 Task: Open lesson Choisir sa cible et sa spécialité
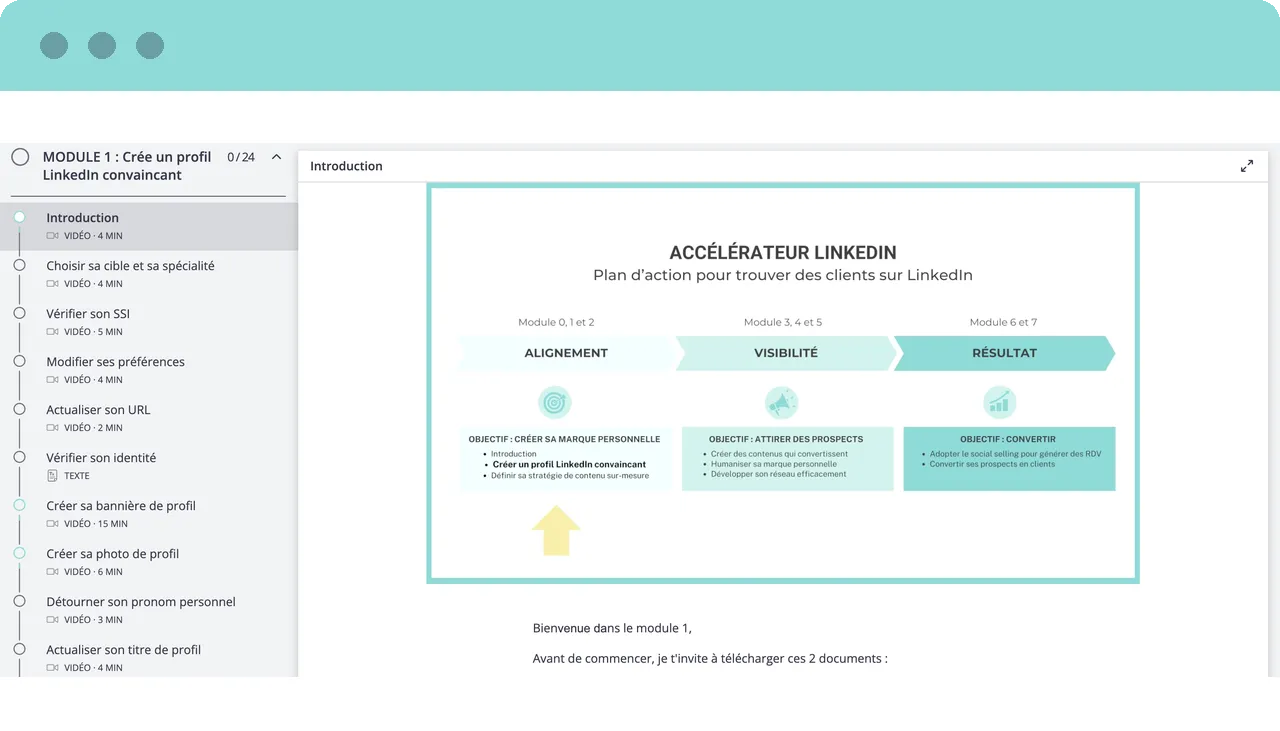click(149, 274)
